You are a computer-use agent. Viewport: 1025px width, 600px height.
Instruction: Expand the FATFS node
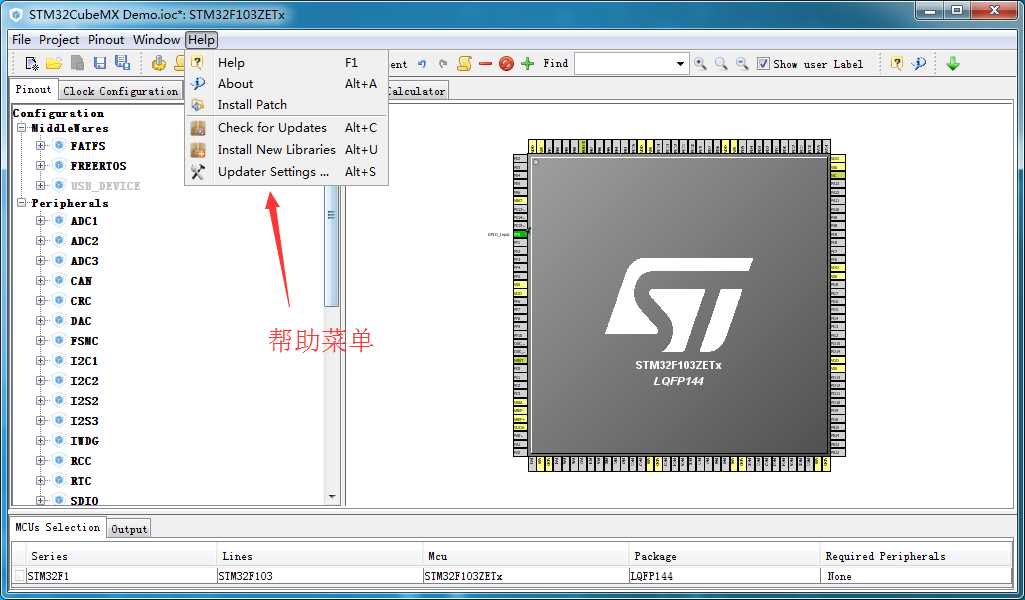click(41, 146)
